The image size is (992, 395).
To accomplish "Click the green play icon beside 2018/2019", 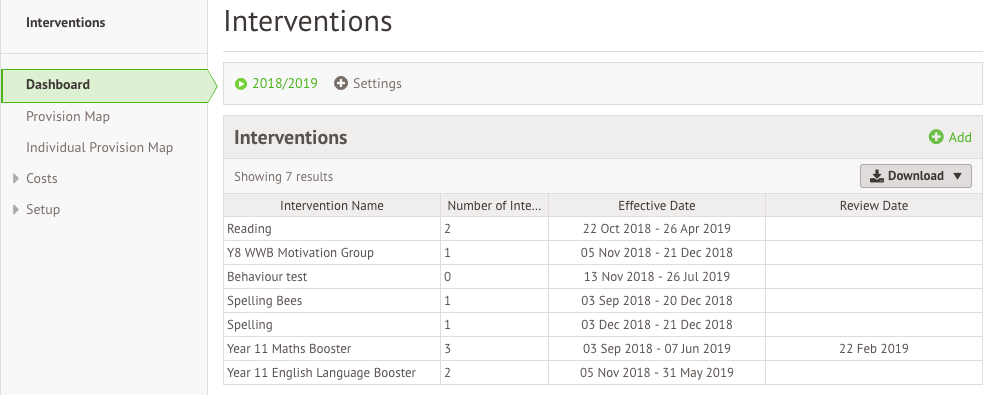I will (x=240, y=84).
